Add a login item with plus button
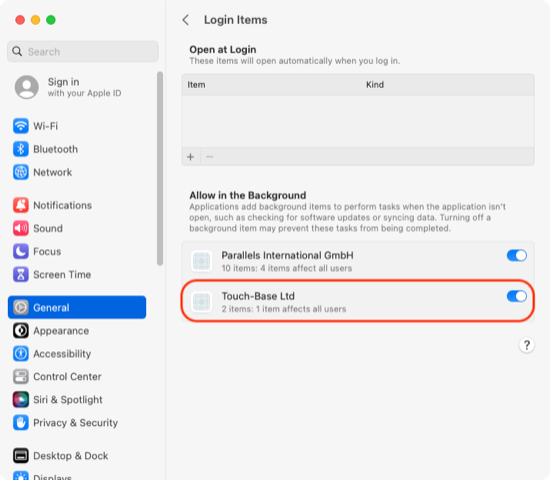Image resolution: width=550 pixels, height=480 pixels. (190, 157)
